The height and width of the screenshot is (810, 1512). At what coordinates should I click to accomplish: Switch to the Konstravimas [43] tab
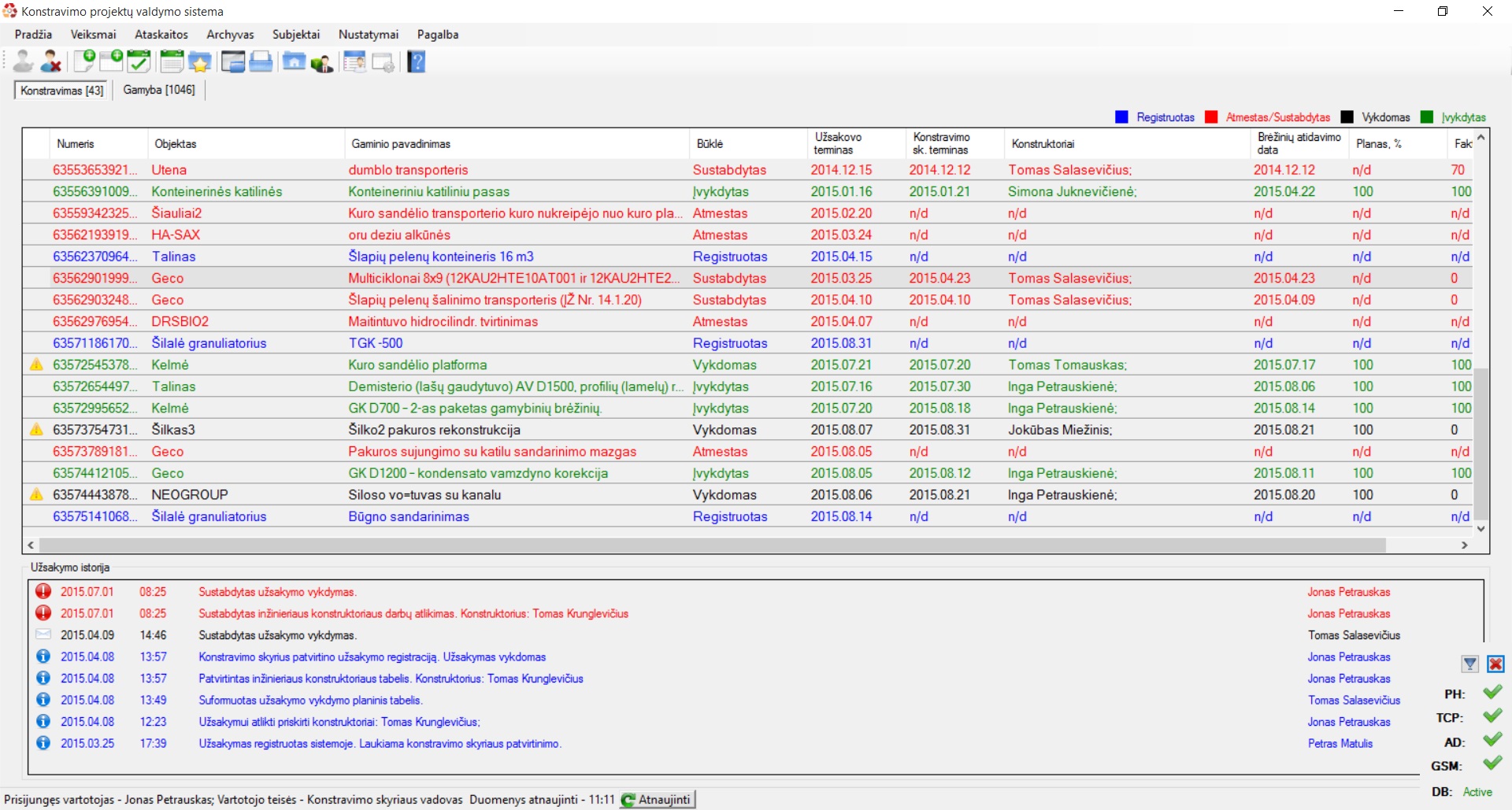(x=62, y=91)
